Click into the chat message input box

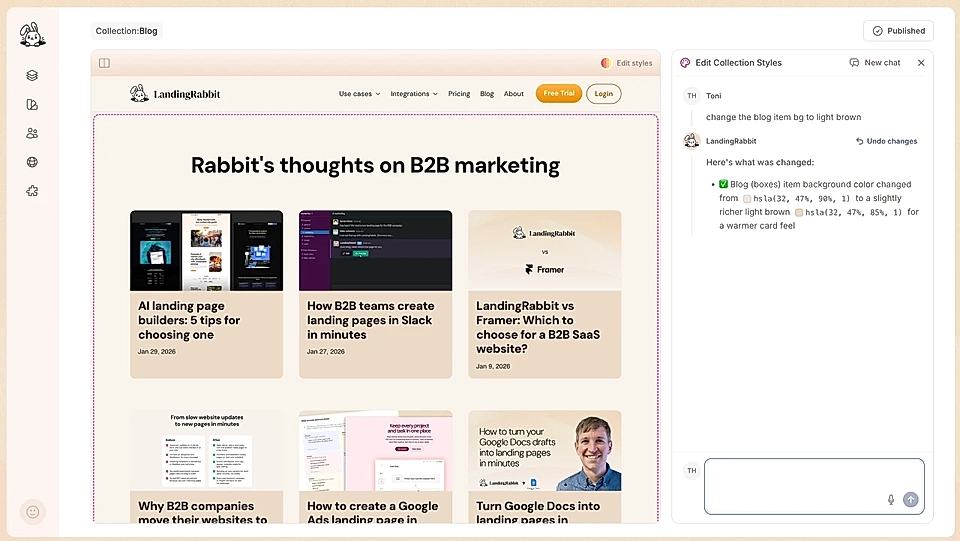[814, 486]
